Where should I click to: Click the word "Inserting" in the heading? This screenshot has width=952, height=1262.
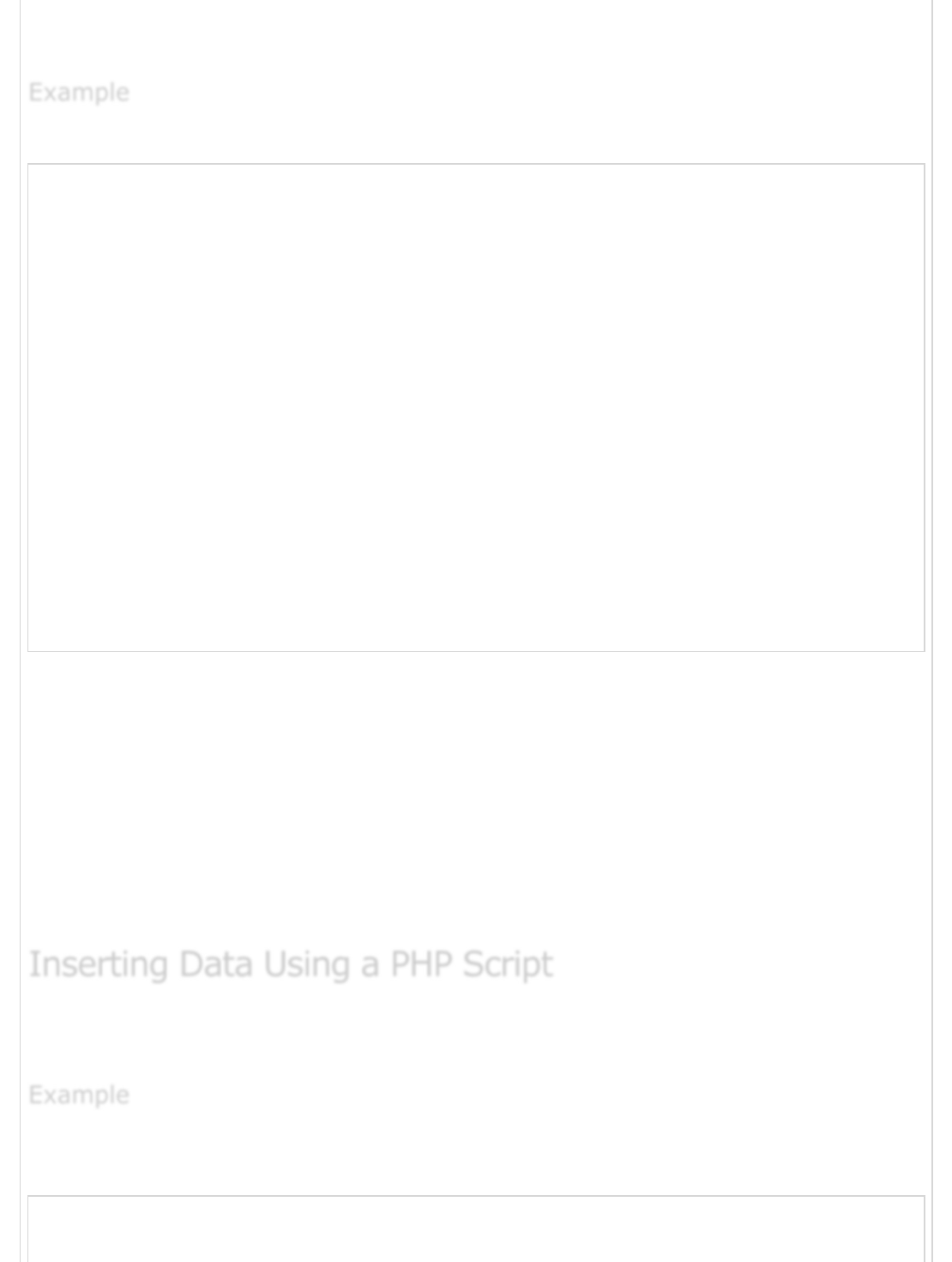point(98,964)
